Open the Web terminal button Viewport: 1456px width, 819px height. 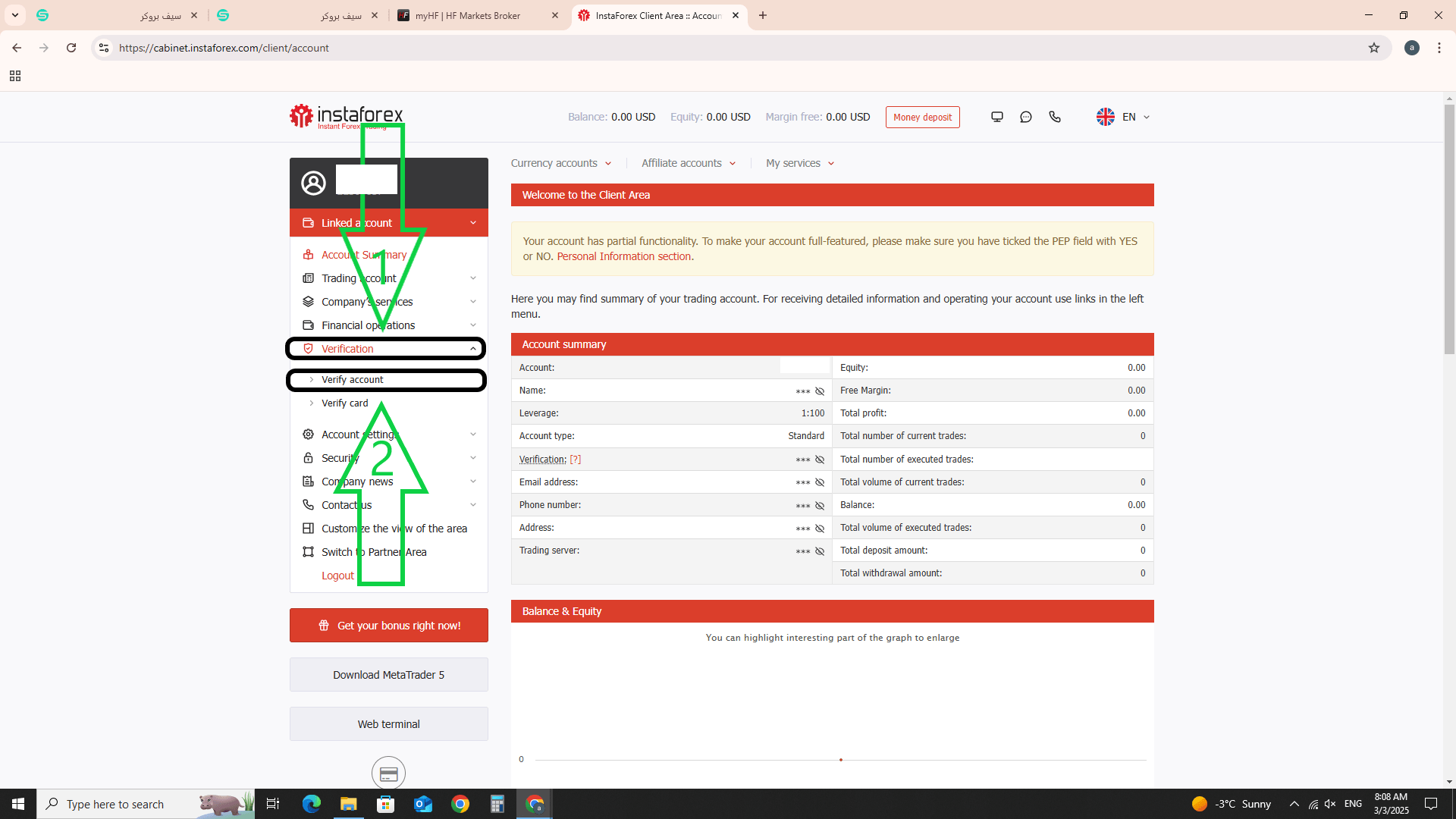click(389, 724)
